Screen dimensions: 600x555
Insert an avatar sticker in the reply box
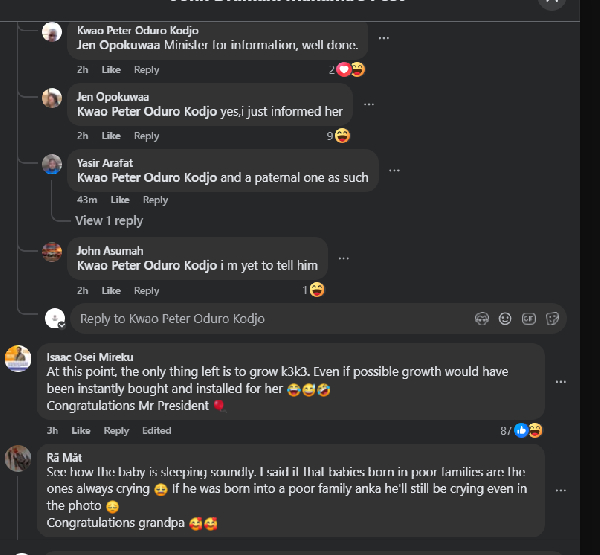click(481, 319)
